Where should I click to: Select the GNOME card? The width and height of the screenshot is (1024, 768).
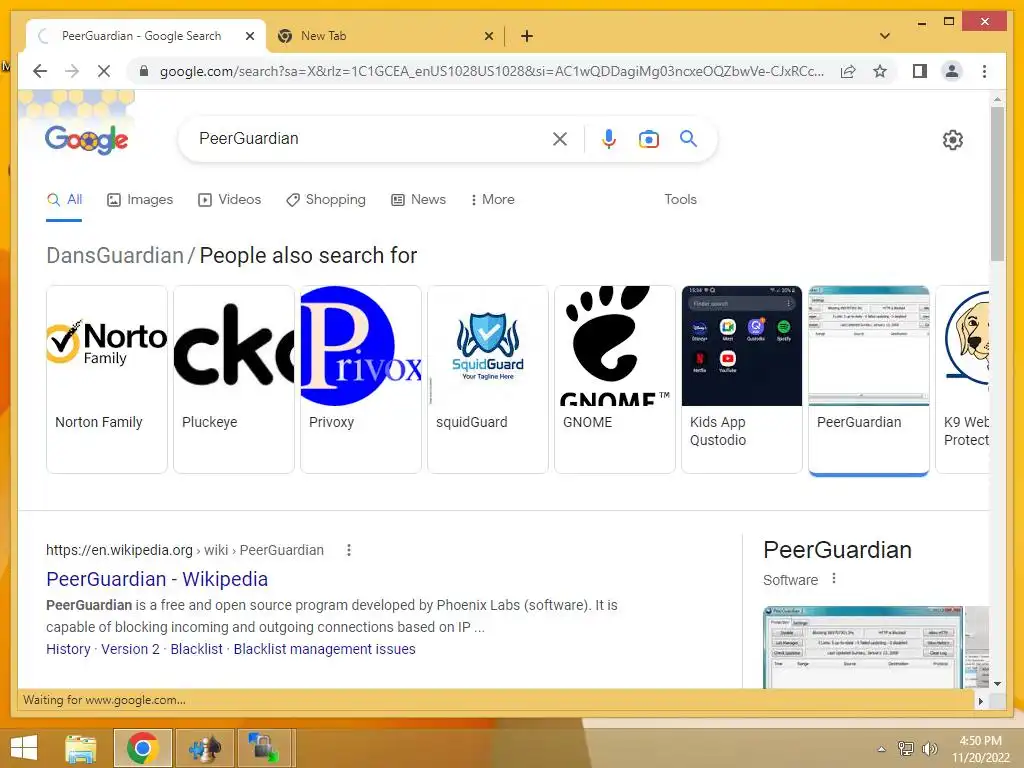(615, 379)
